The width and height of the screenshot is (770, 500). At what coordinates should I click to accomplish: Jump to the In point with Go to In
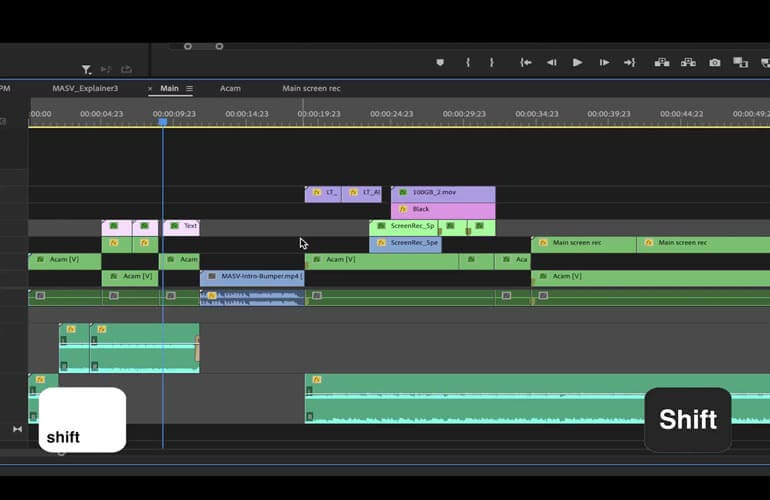526,62
